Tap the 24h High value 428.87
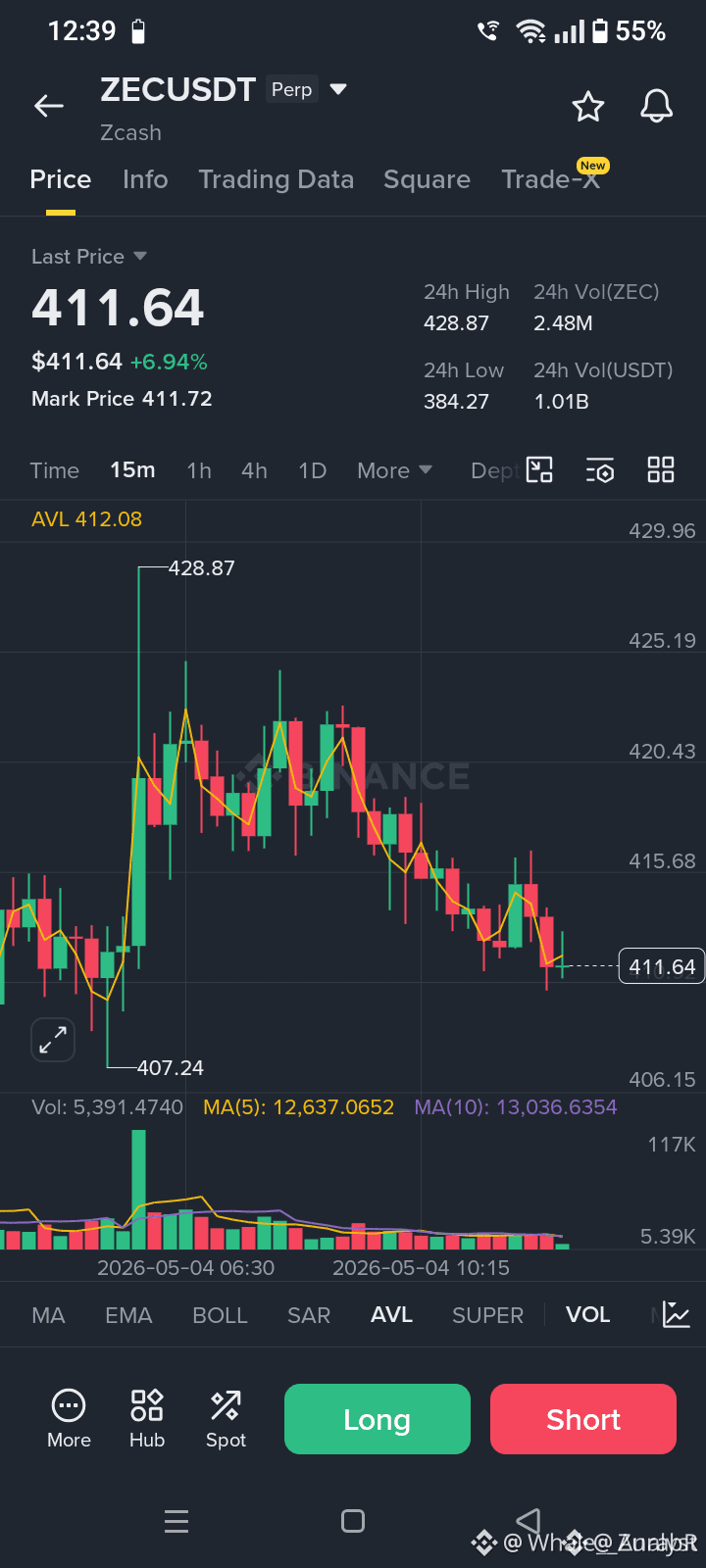The image size is (706, 1568). click(456, 323)
